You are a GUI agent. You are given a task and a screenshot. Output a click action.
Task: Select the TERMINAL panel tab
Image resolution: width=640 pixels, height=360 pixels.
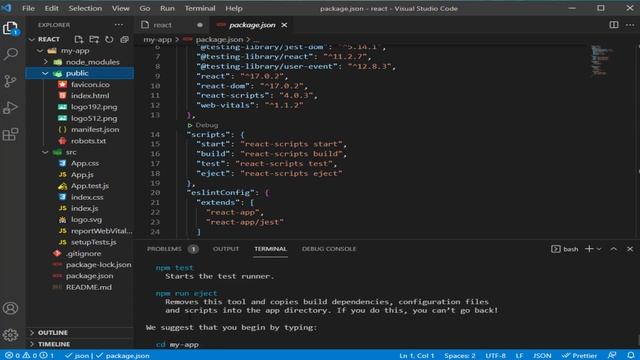(270, 249)
